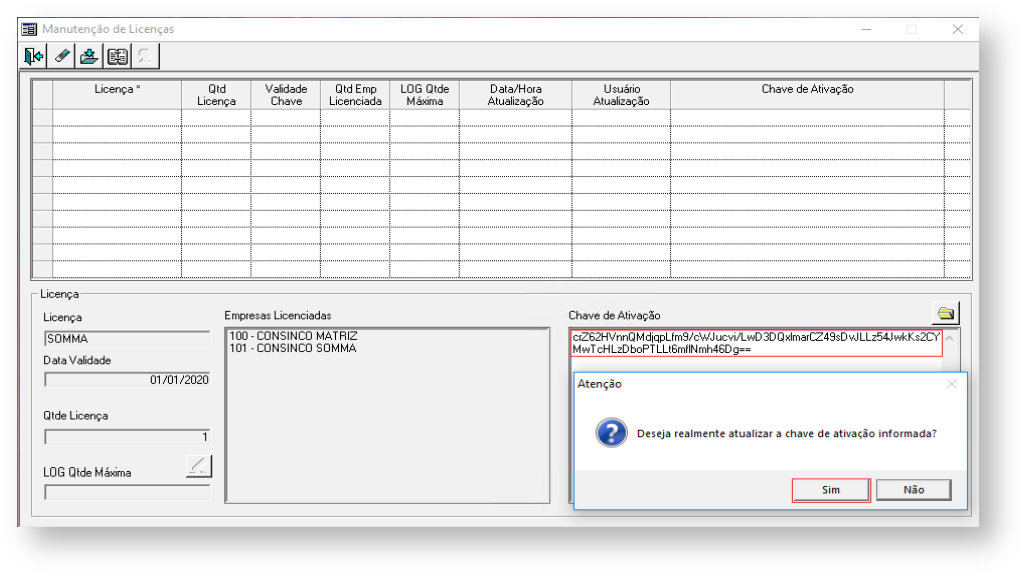Click the Data Validade field 01/01/2020
Screen dimensions: 1027x575
127,380
